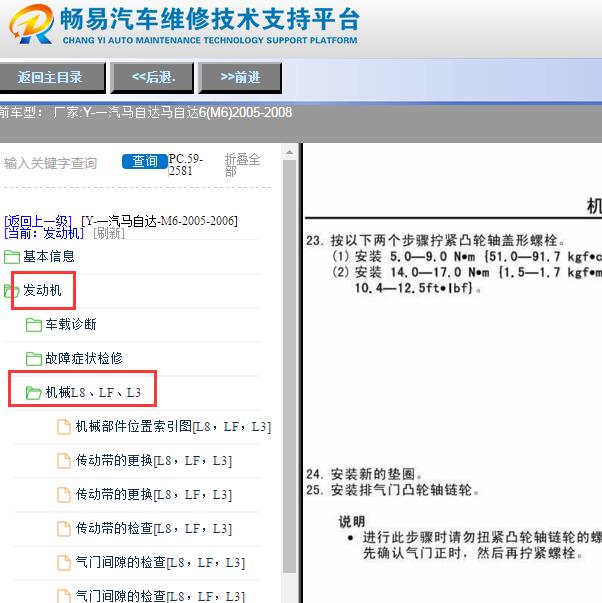Viewport: 602px width, 603px height.
Task: Click folder icon next to 基本信息
Action: click(12, 257)
